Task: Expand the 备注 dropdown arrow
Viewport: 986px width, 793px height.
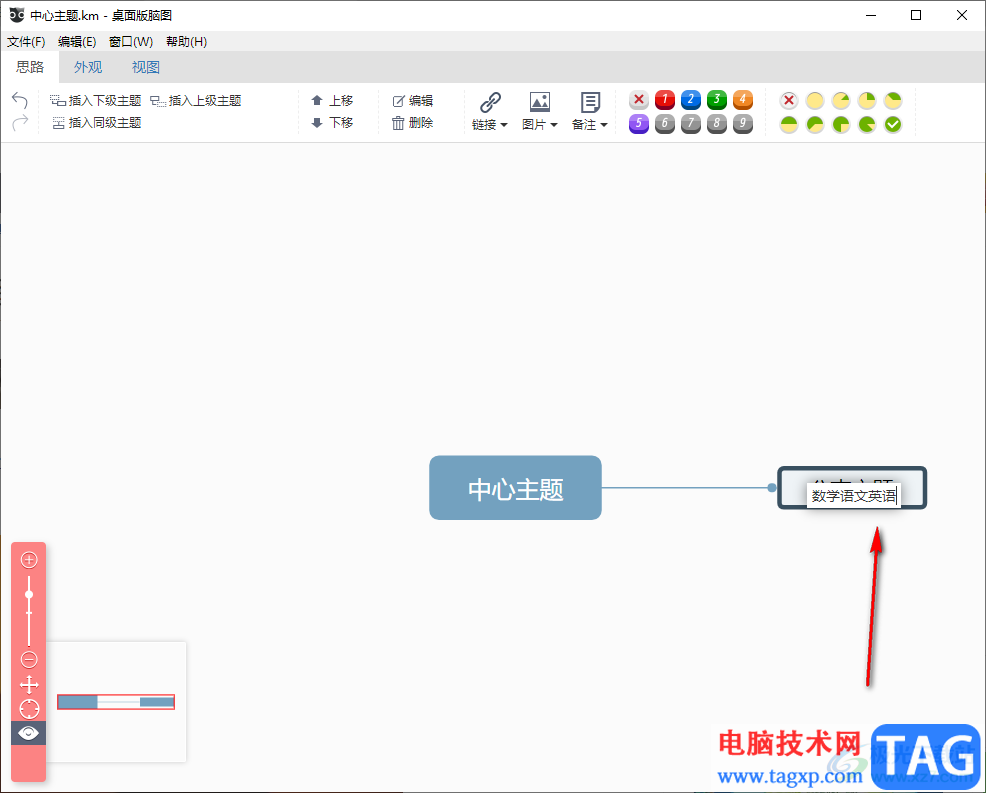Action: 604,125
